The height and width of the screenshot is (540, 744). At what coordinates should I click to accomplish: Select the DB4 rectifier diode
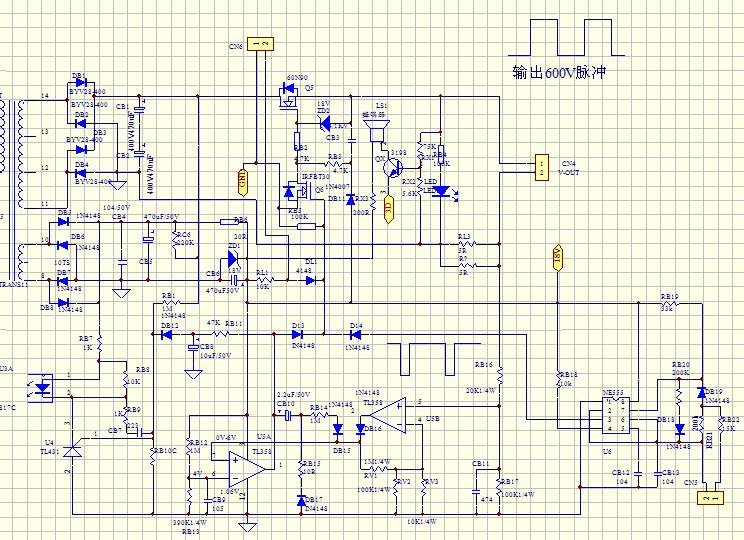point(81,173)
